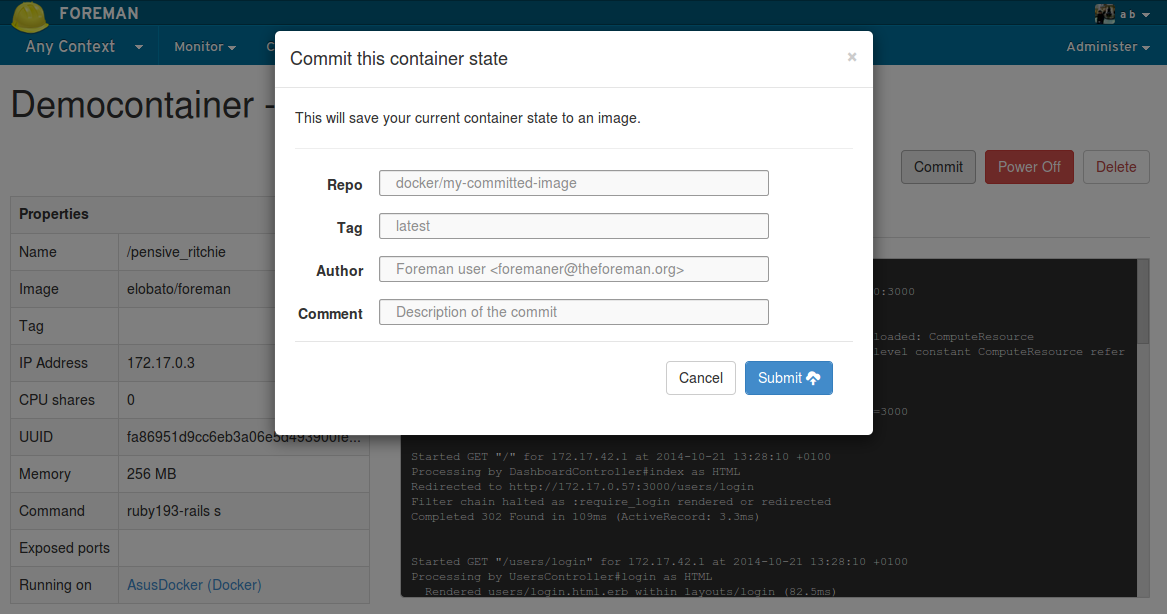This screenshot has width=1167, height=614.
Task: Close the commit dialog with the X icon
Action: click(x=851, y=58)
